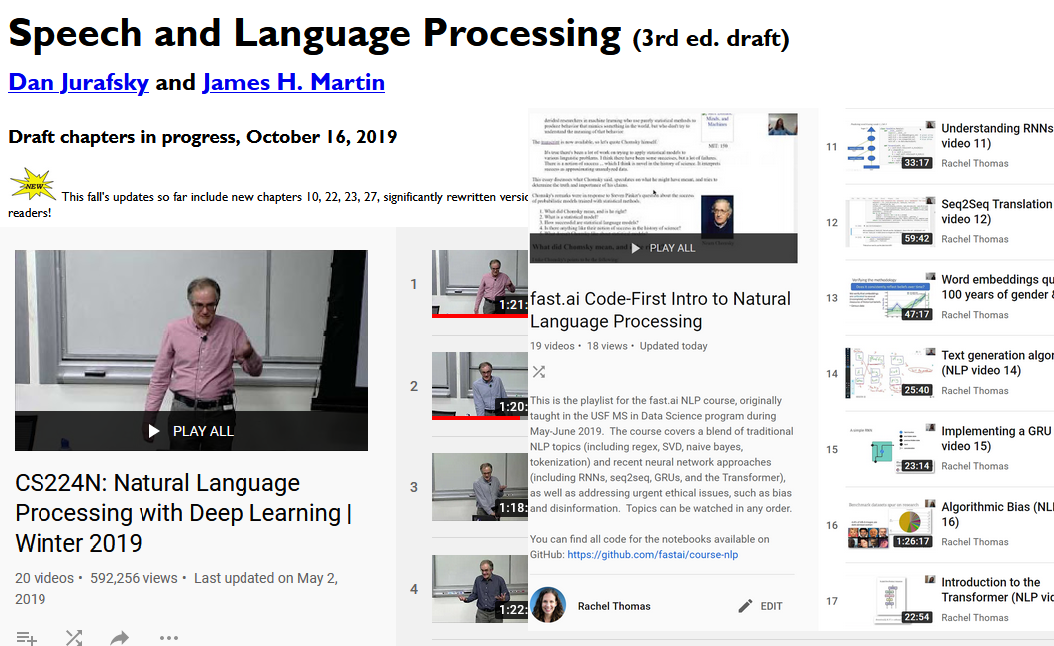Play all fast.ai playlist videos
The image size is (1054, 646).
point(663,248)
